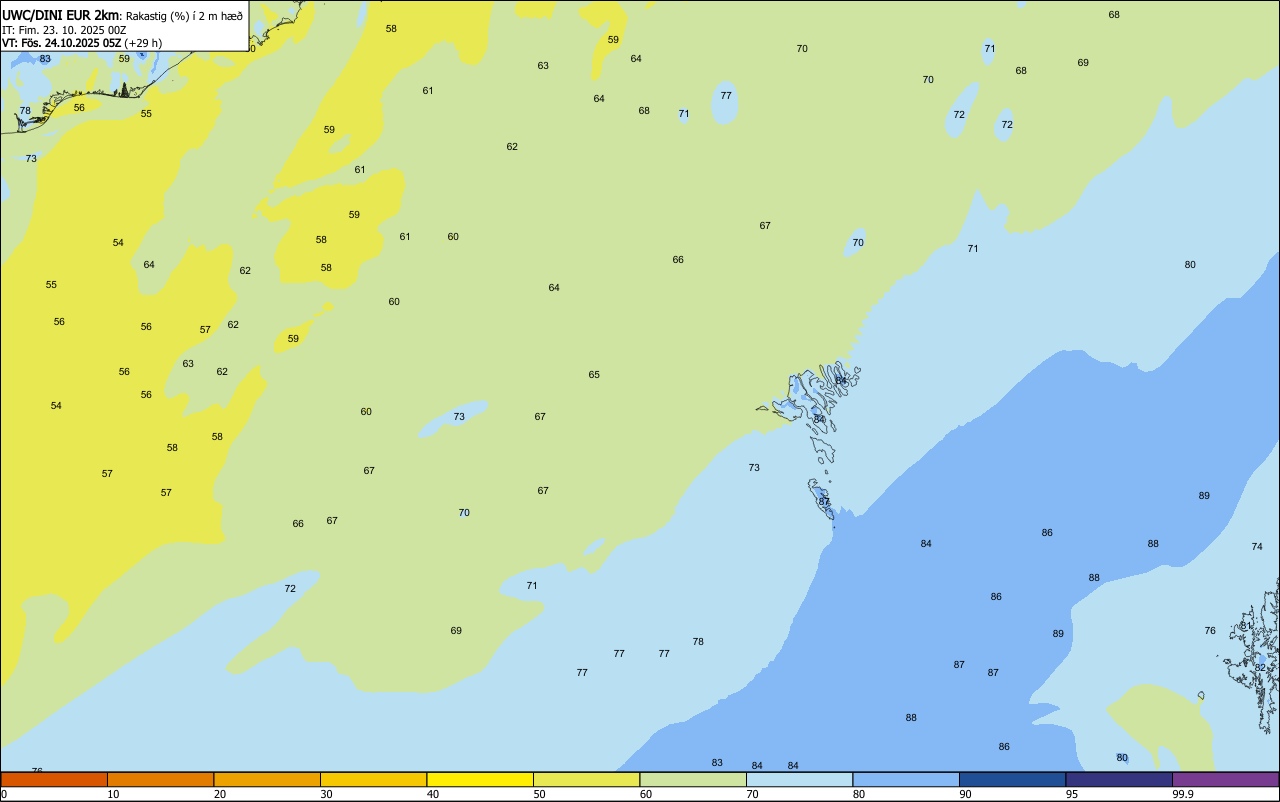
Task: Click the 'VT: Fös. 24.10.2025 05Z' valid time
Action: pyautogui.click(x=62, y=43)
